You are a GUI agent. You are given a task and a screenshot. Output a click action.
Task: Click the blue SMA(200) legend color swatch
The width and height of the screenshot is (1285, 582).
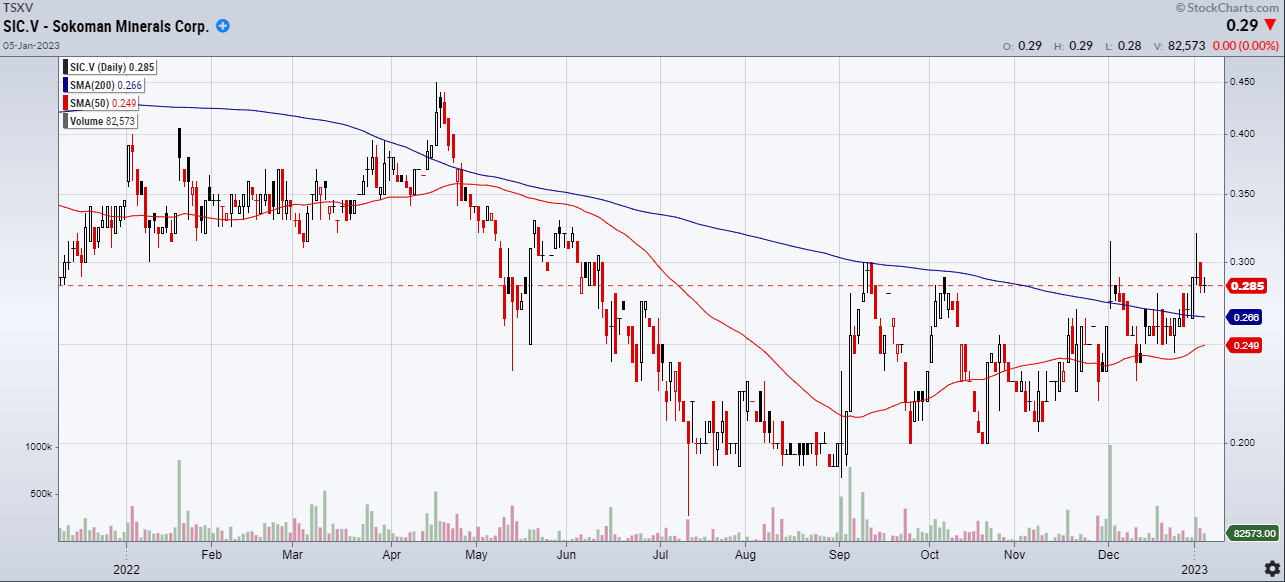tap(65, 85)
